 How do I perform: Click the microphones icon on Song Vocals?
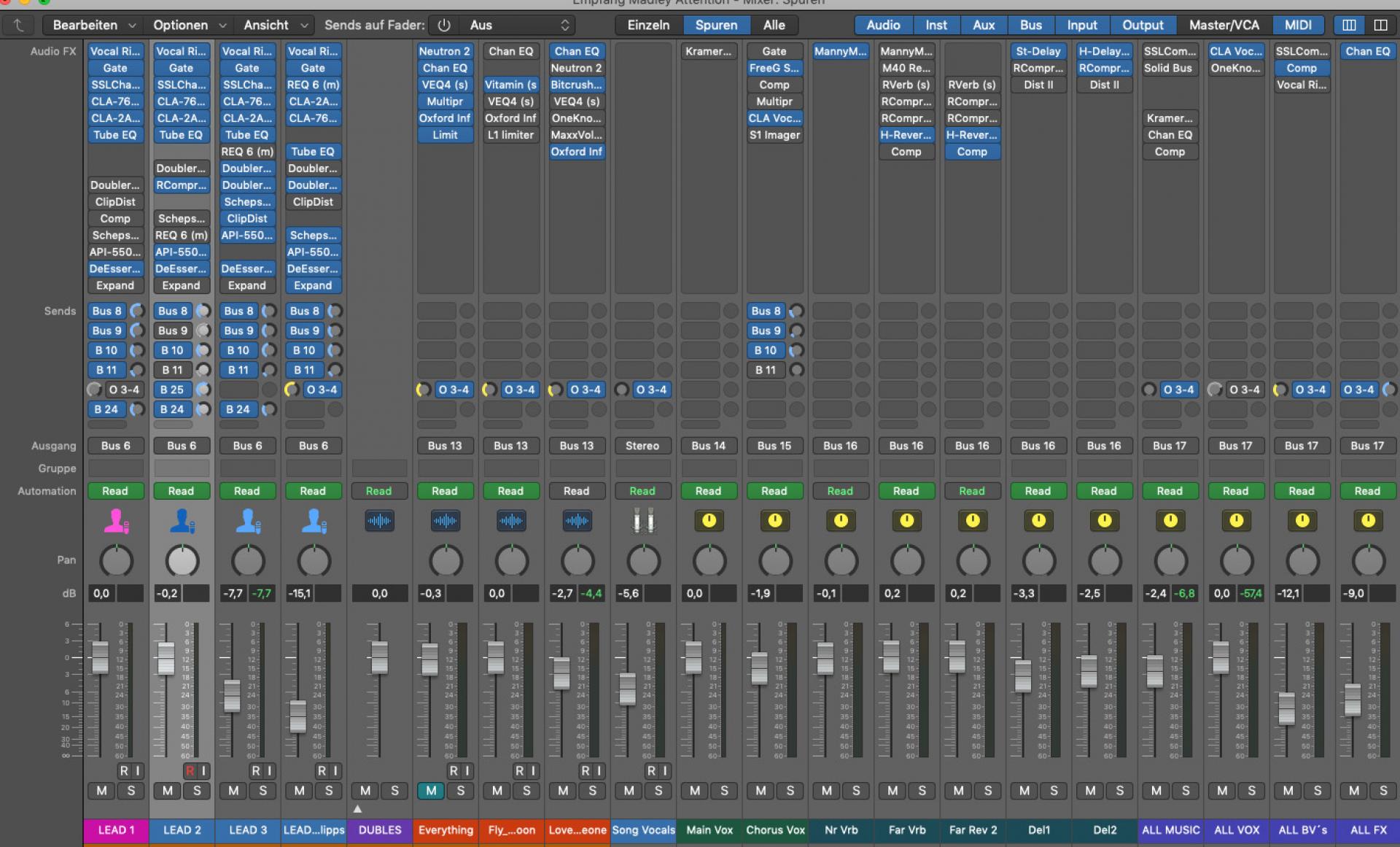[643, 521]
